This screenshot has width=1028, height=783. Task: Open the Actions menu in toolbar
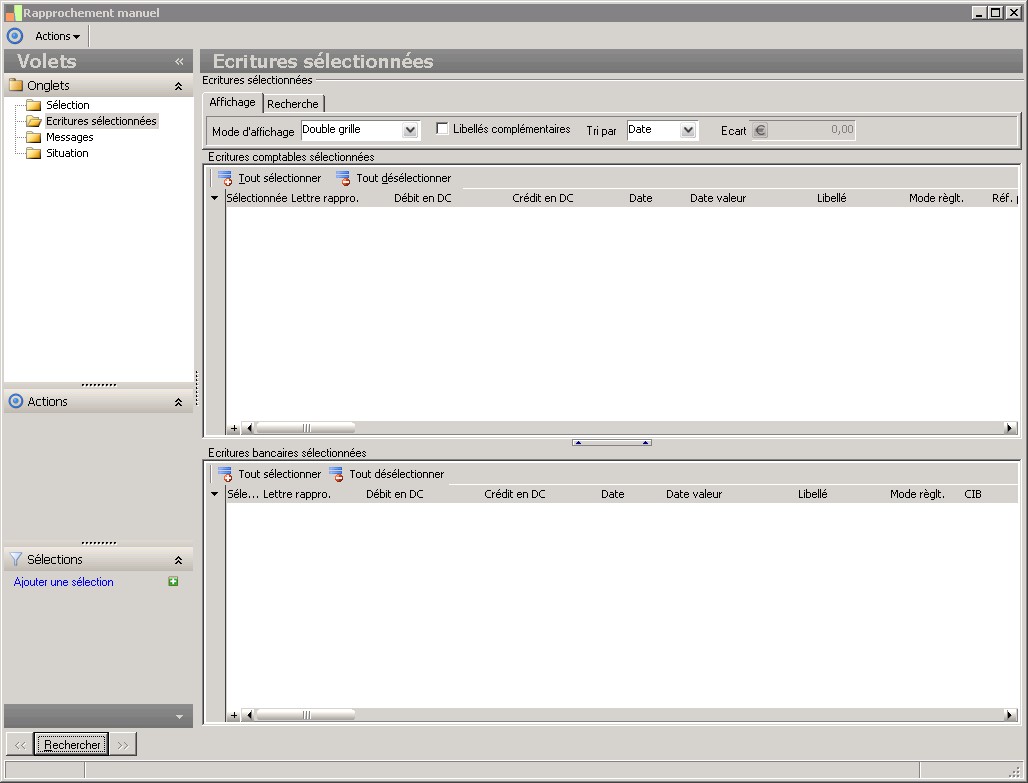[57, 36]
